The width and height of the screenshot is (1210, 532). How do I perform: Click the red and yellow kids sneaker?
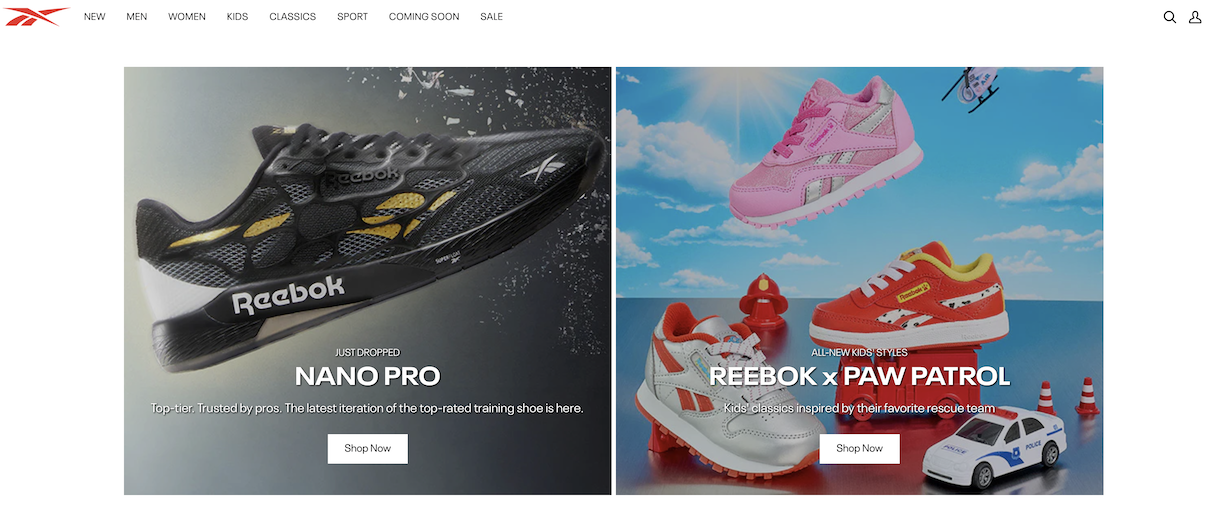coord(906,295)
